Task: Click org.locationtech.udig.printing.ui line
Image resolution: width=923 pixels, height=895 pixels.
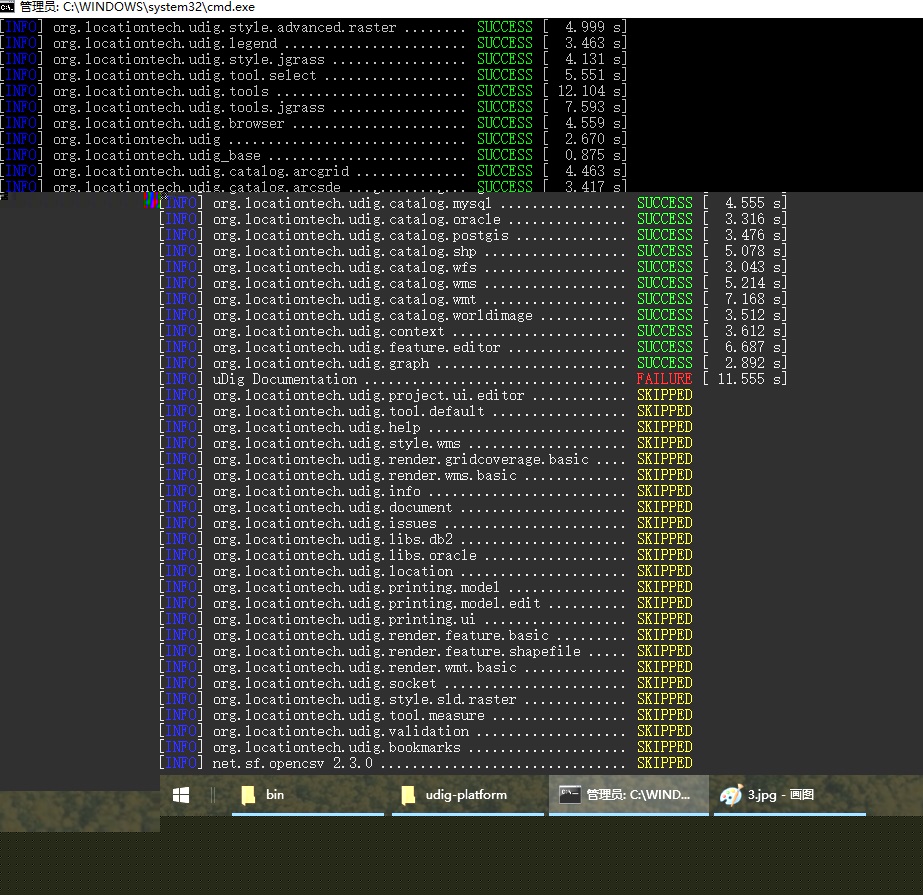Action: coord(426,618)
